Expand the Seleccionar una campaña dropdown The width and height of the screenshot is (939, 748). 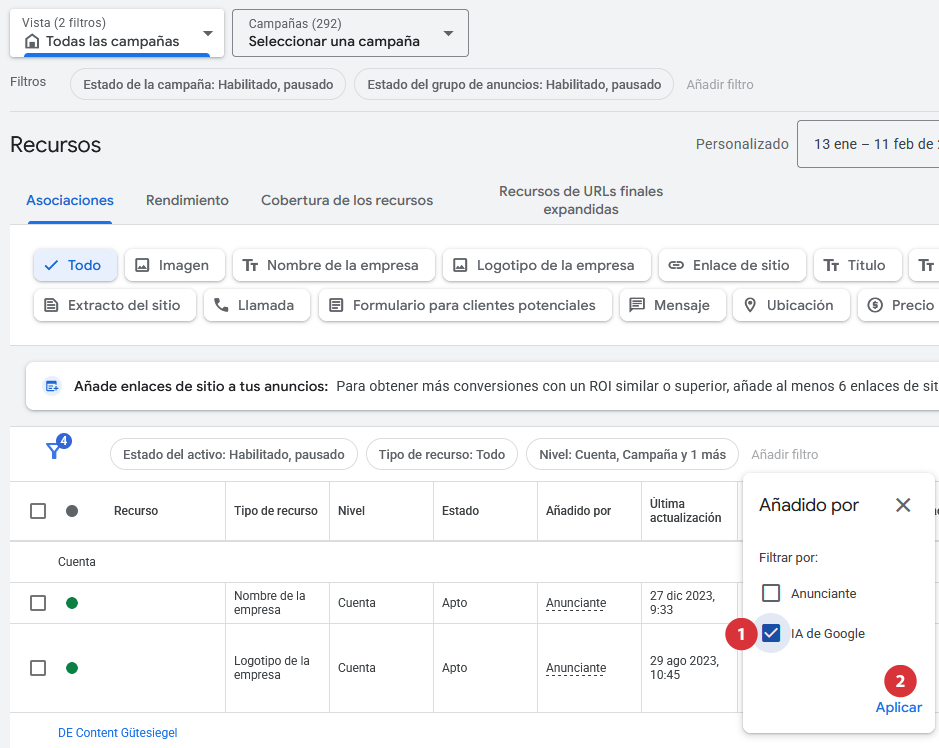click(x=350, y=33)
